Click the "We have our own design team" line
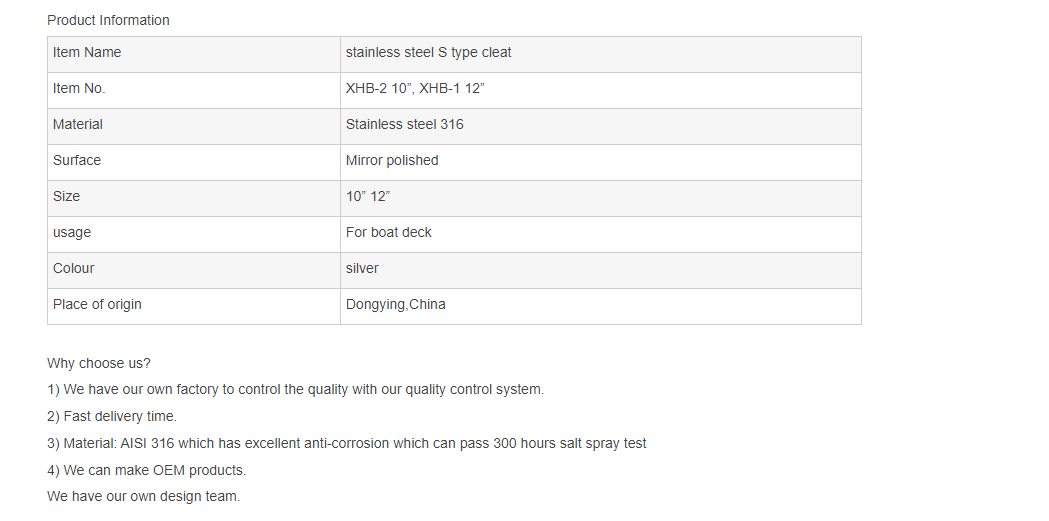The width and height of the screenshot is (1049, 521). 143,496
